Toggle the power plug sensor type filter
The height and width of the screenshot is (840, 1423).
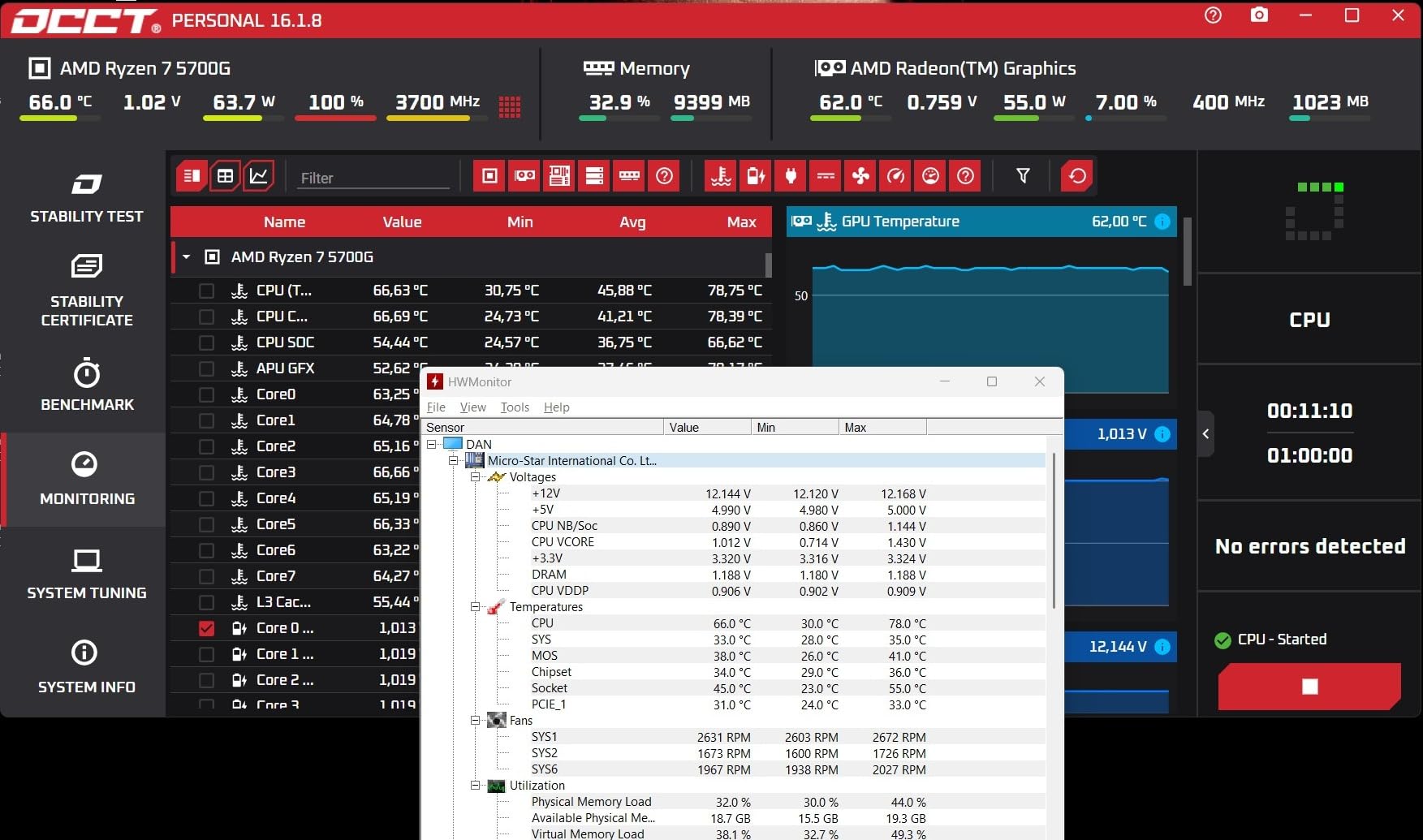tap(791, 176)
